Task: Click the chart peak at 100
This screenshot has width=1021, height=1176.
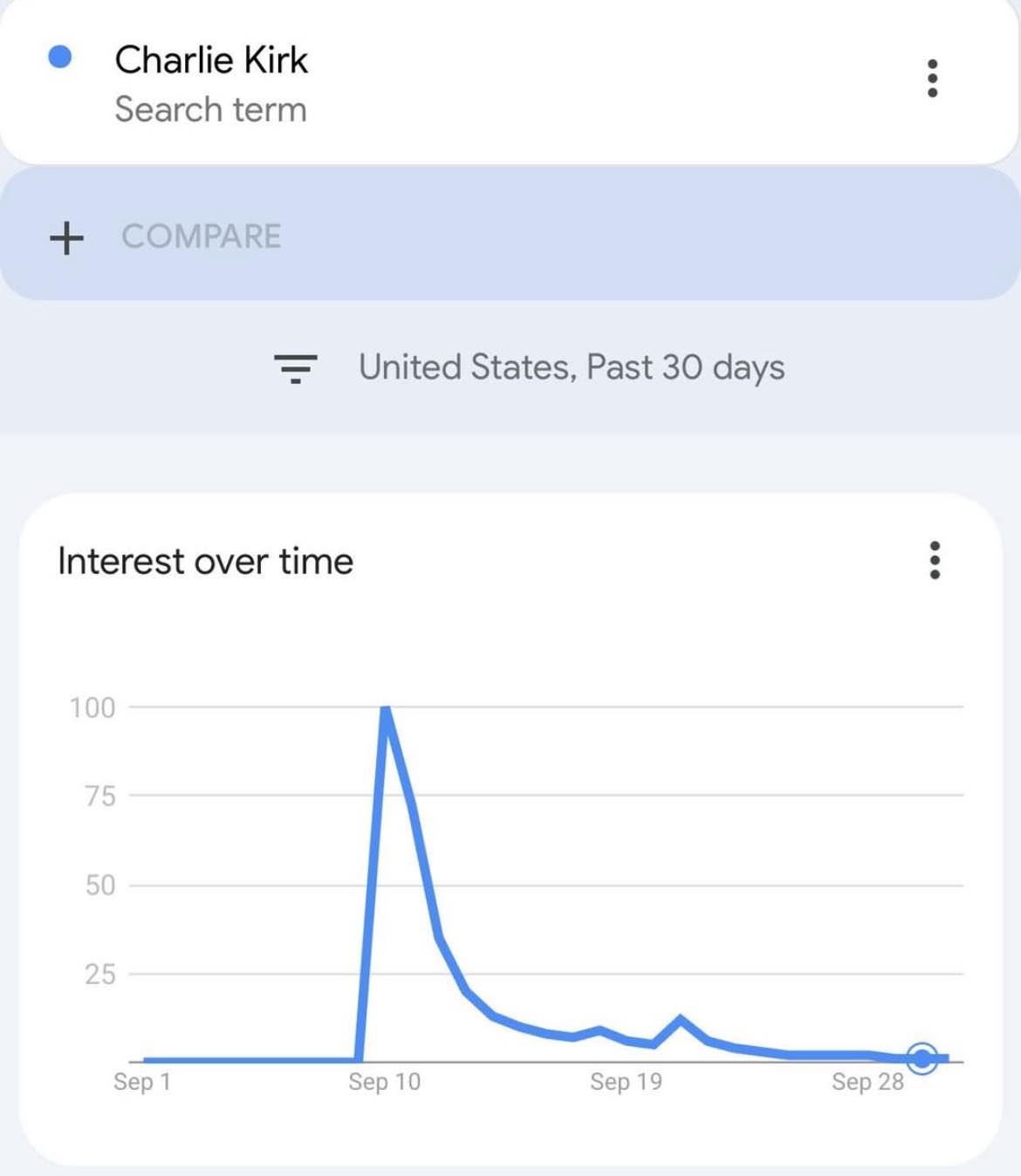Action: (x=386, y=708)
